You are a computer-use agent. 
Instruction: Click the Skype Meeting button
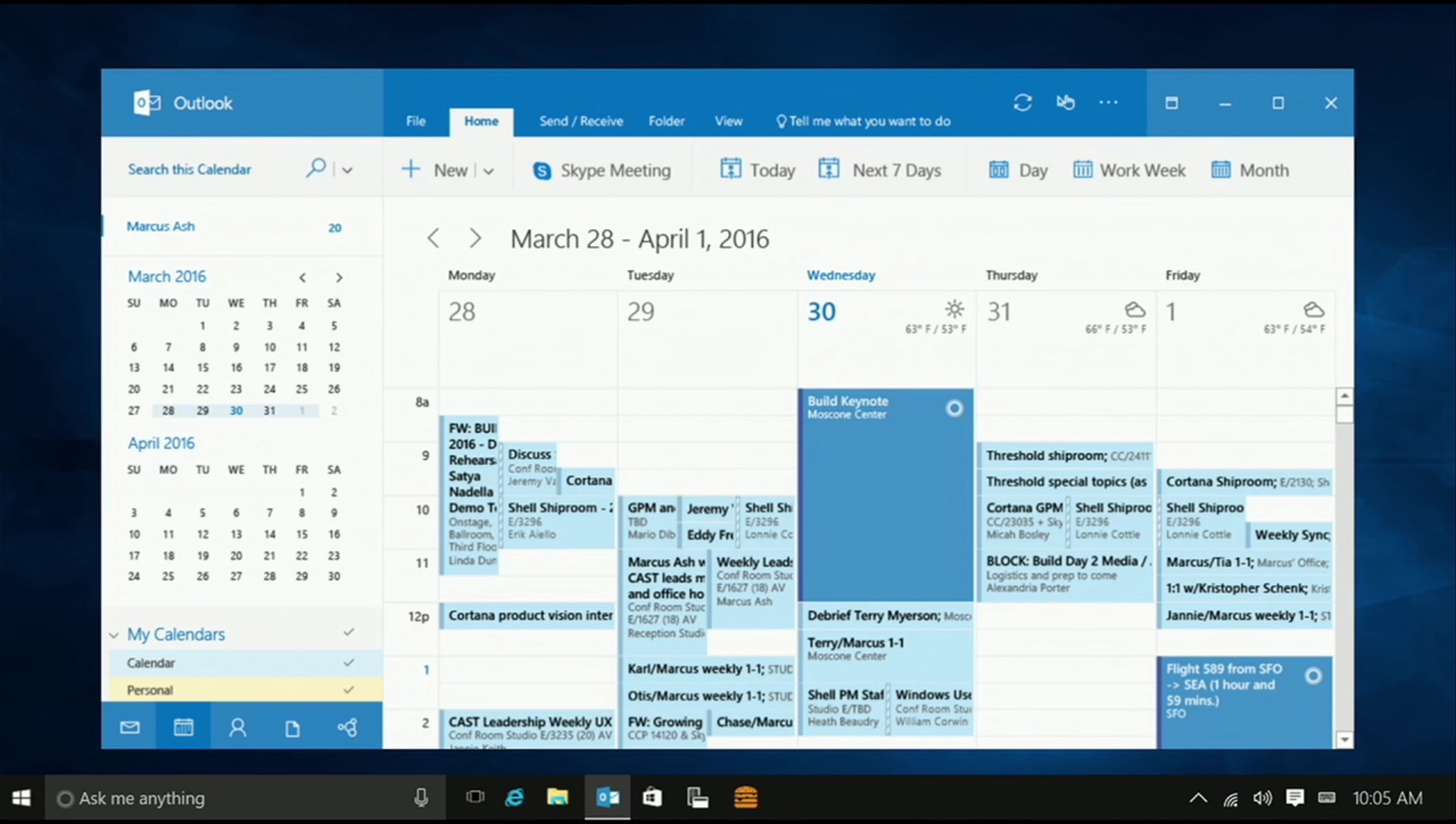pos(601,171)
